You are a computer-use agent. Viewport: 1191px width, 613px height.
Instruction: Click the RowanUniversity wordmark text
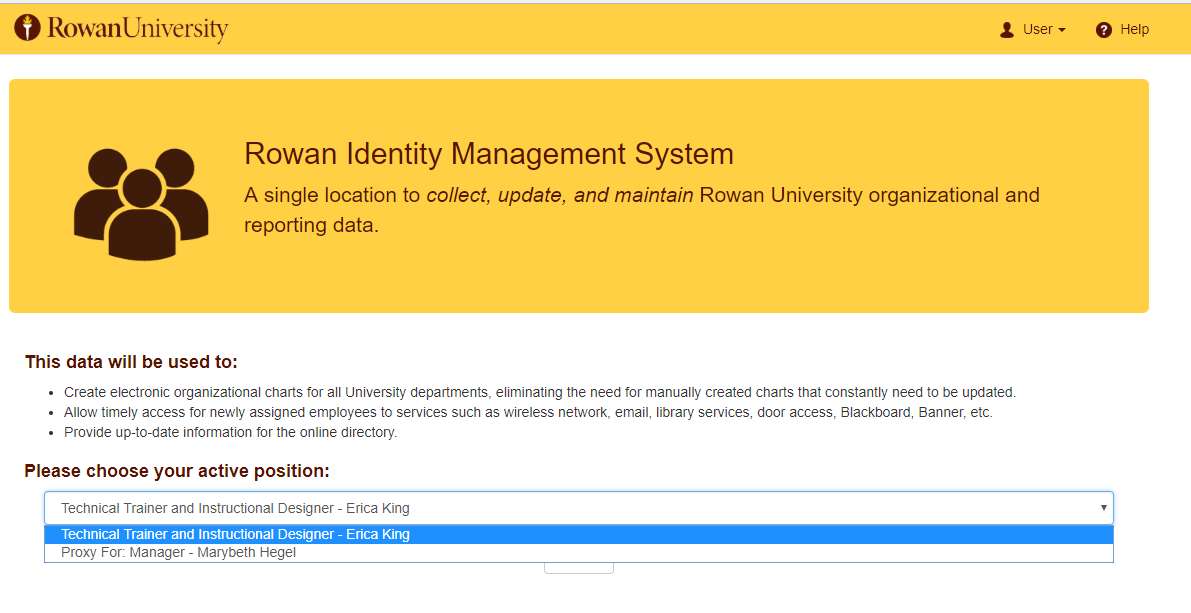137,29
